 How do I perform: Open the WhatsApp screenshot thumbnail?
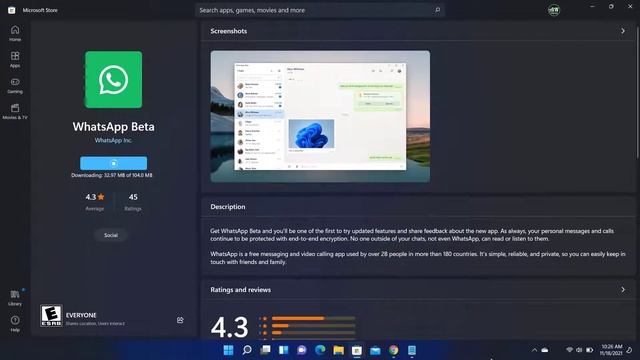(x=320, y=116)
